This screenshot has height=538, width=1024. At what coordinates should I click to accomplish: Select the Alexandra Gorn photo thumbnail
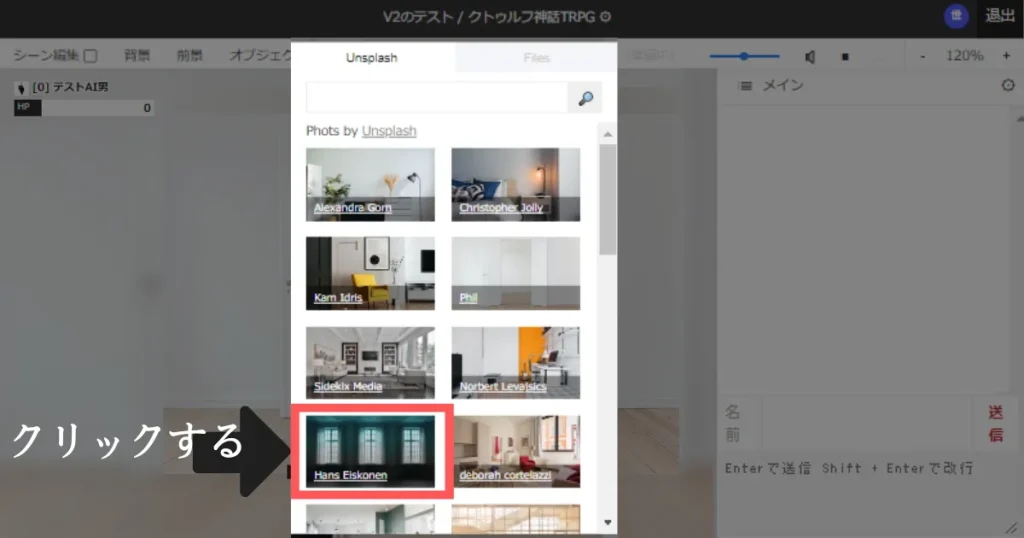[x=370, y=185]
